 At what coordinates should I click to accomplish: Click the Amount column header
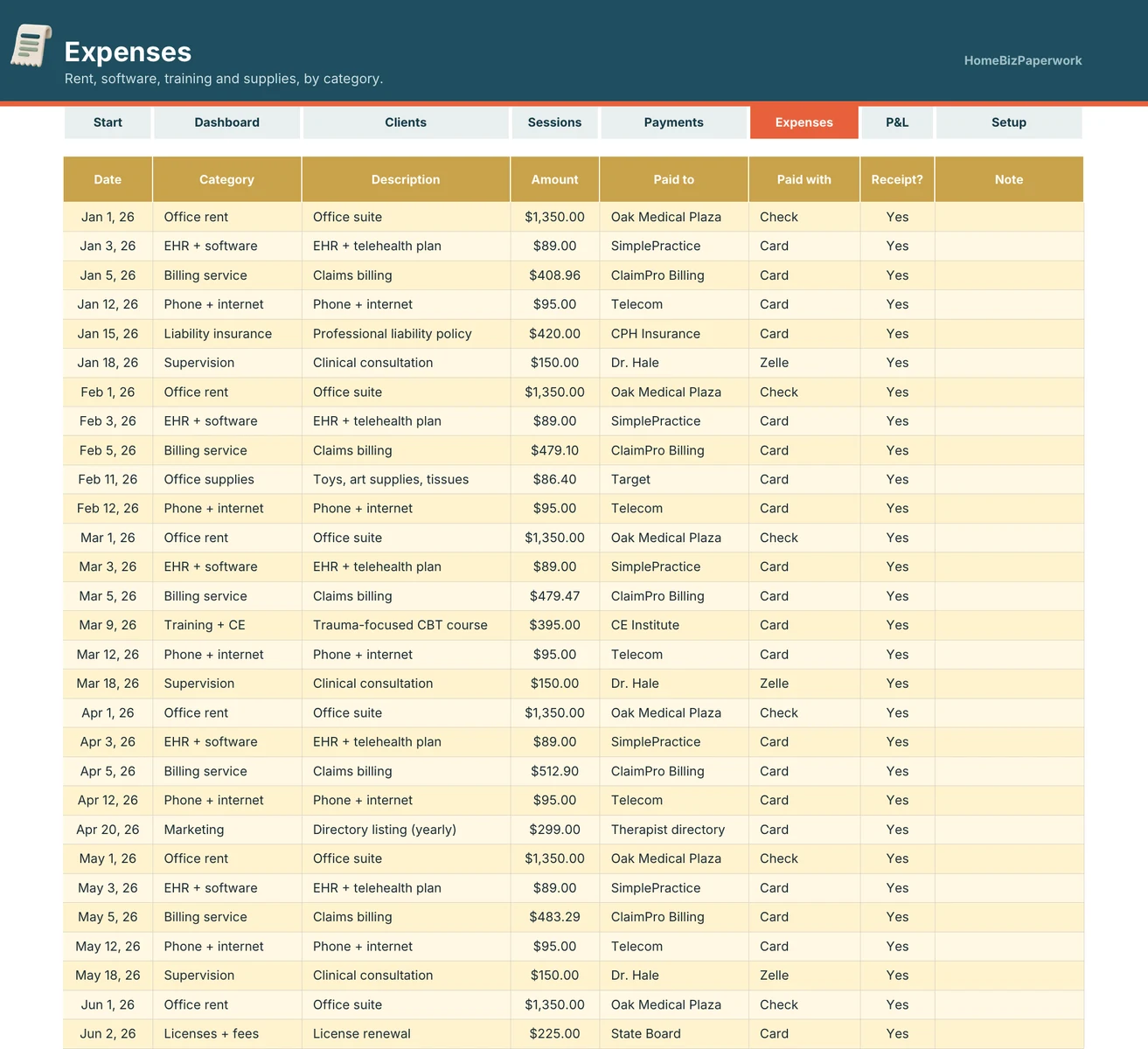pyautogui.click(x=554, y=179)
